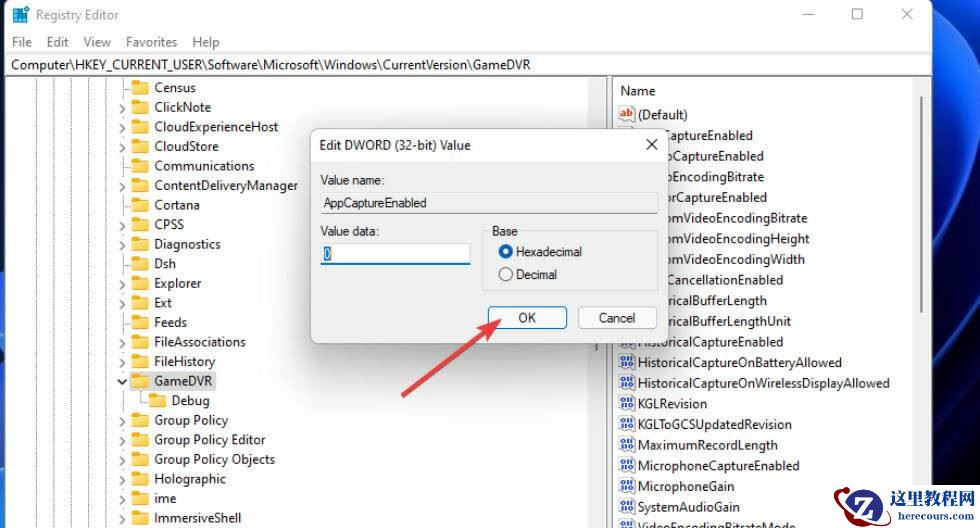Click the CloudStore folder icon
Image resolution: width=980 pixels, height=528 pixels.
tap(140, 146)
